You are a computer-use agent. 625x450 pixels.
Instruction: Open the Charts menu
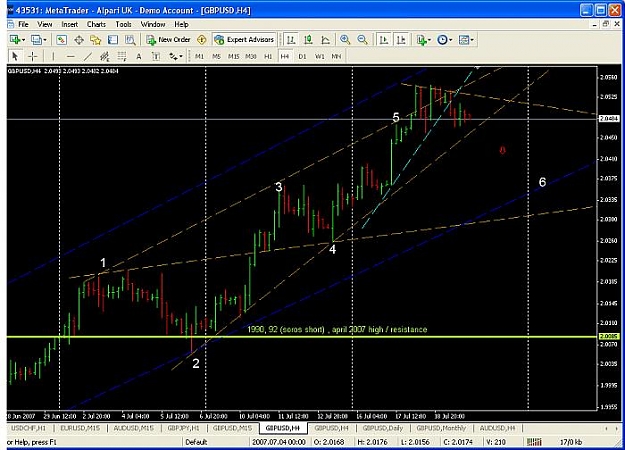pos(96,24)
